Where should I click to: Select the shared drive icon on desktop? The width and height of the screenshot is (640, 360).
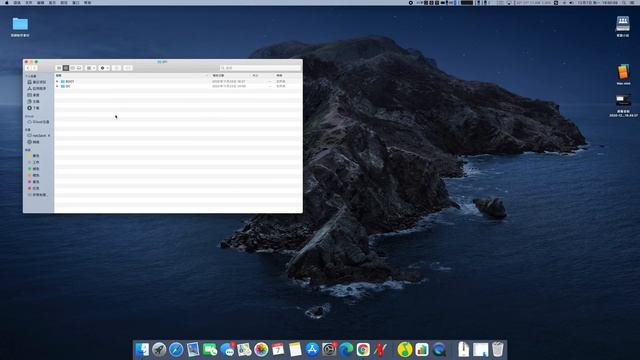click(622, 24)
